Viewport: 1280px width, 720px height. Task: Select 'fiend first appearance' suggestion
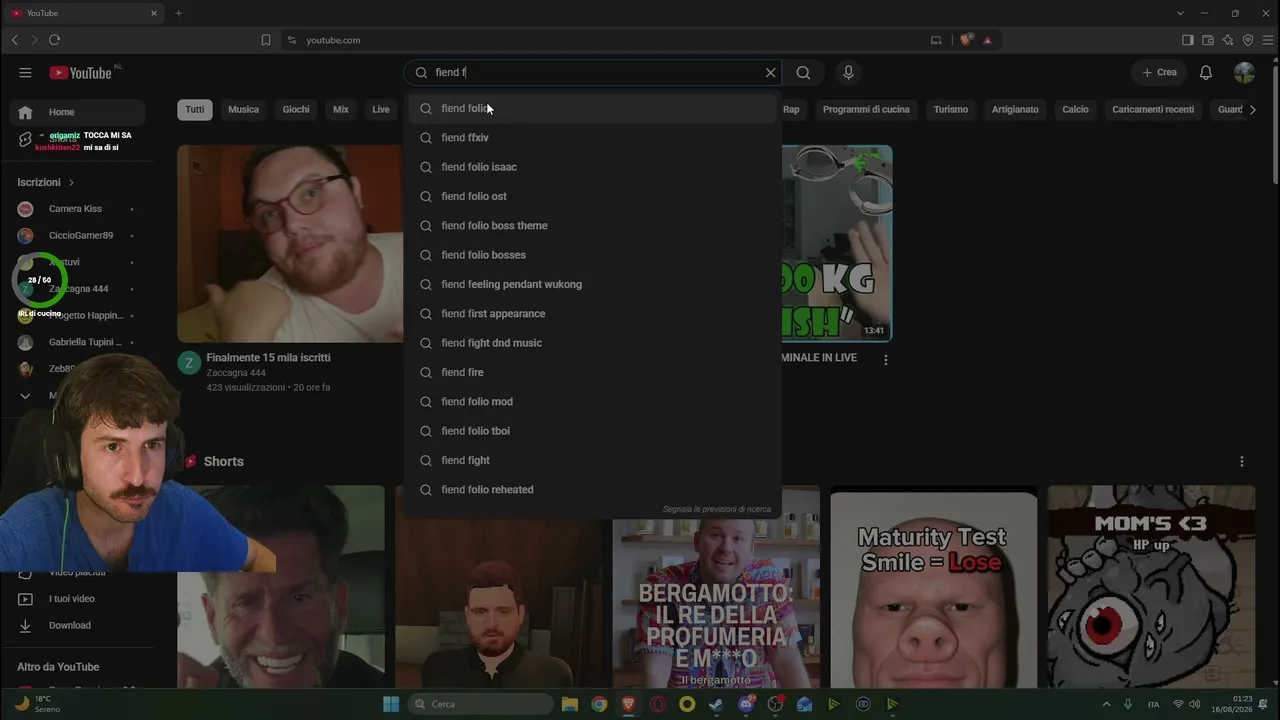pos(592,314)
